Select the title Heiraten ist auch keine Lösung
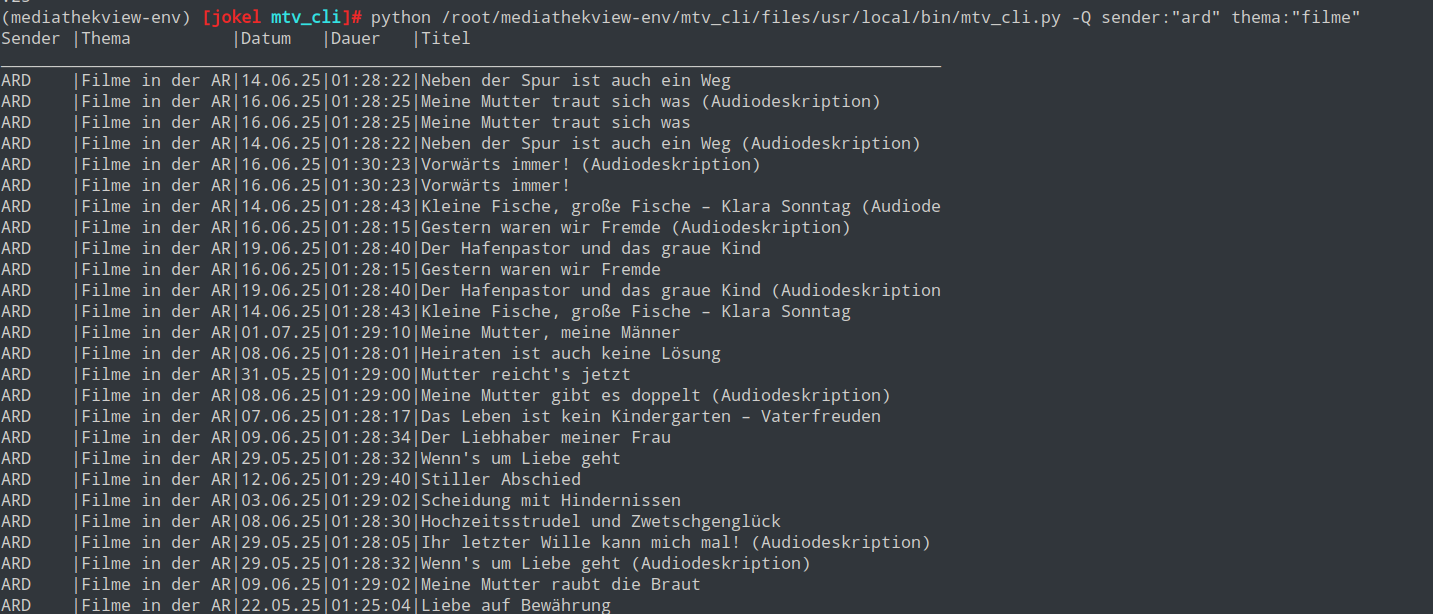Image resolution: width=1433 pixels, height=614 pixels. coord(570,353)
